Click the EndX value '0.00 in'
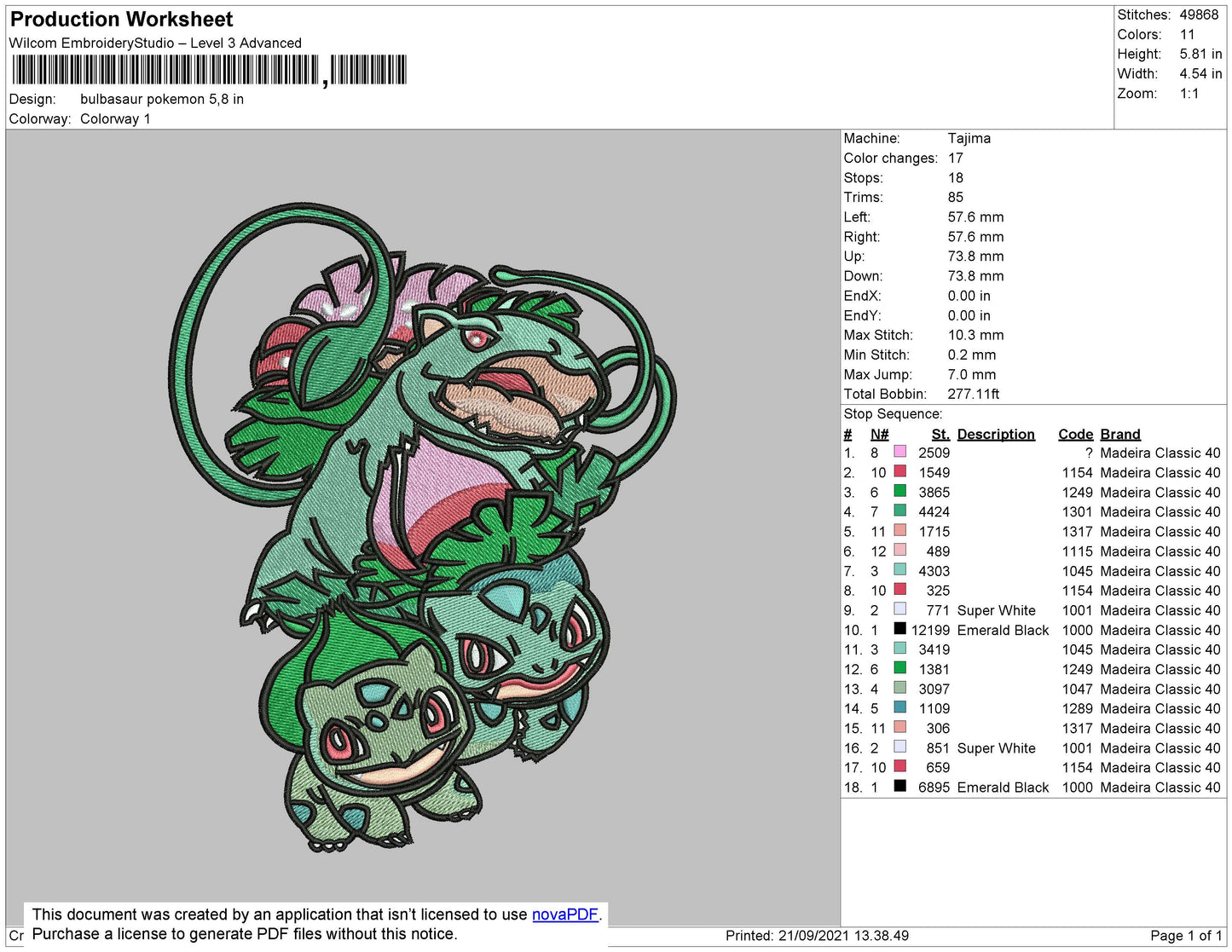The height and width of the screenshot is (952, 1232). tap(969, 296)
